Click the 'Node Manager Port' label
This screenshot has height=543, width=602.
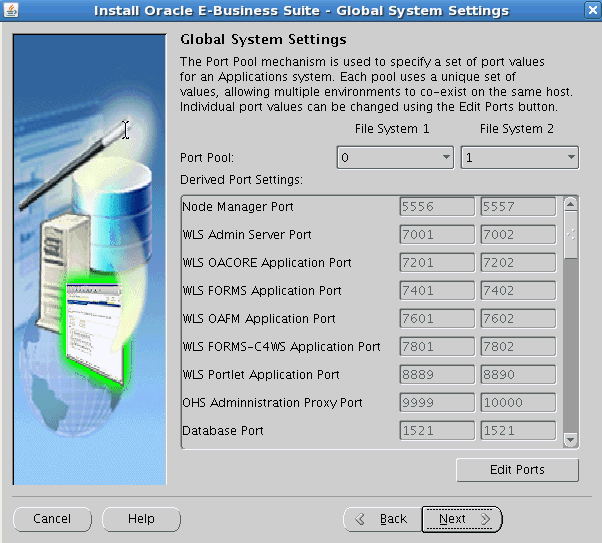click(x=238, y=207)
